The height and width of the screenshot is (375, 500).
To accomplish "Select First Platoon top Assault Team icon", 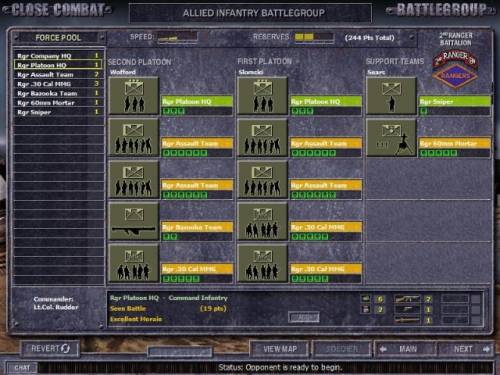I will tap(263, 138).
